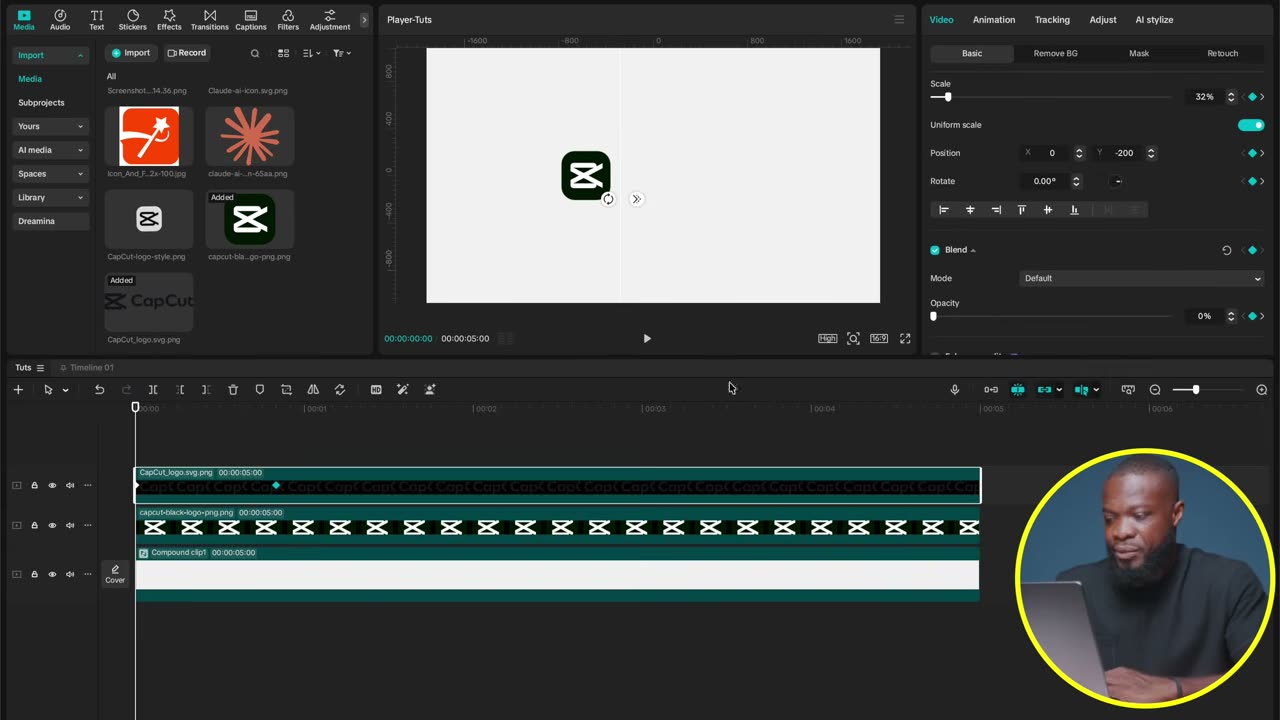Uncheck the Blend checkbox

935,250
